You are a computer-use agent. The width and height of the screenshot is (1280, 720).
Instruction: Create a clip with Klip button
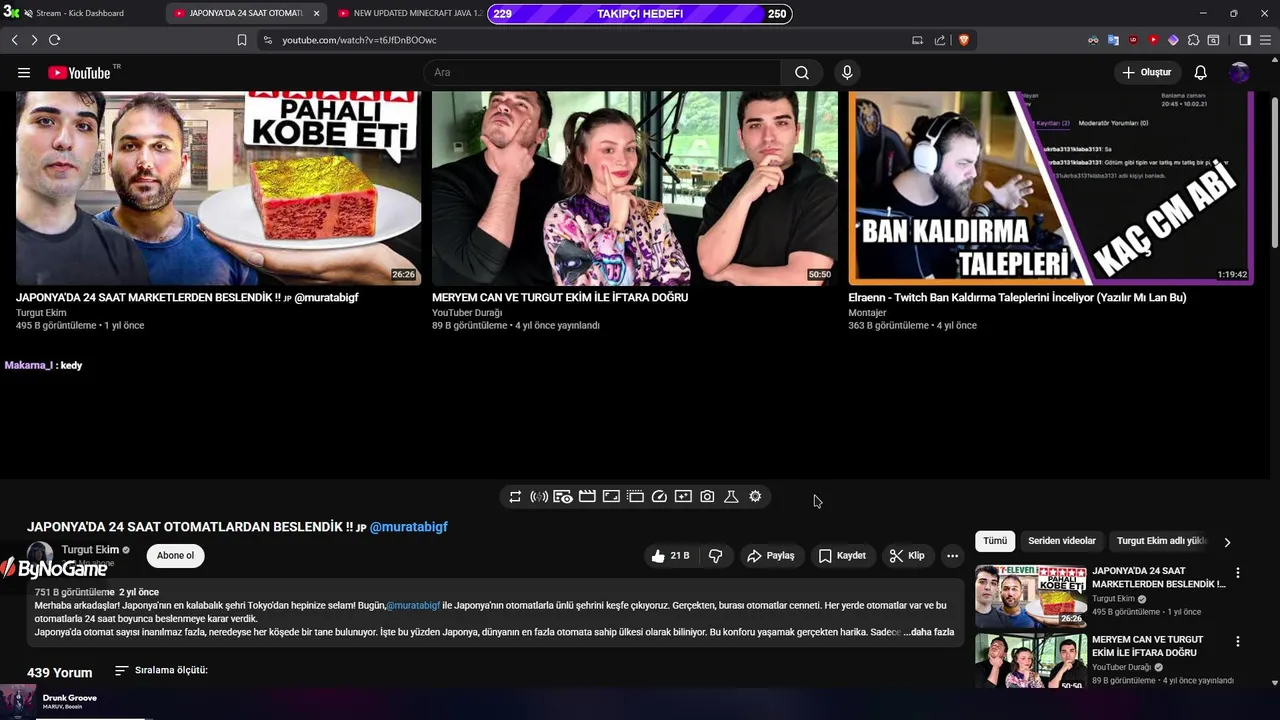[907, 556]
